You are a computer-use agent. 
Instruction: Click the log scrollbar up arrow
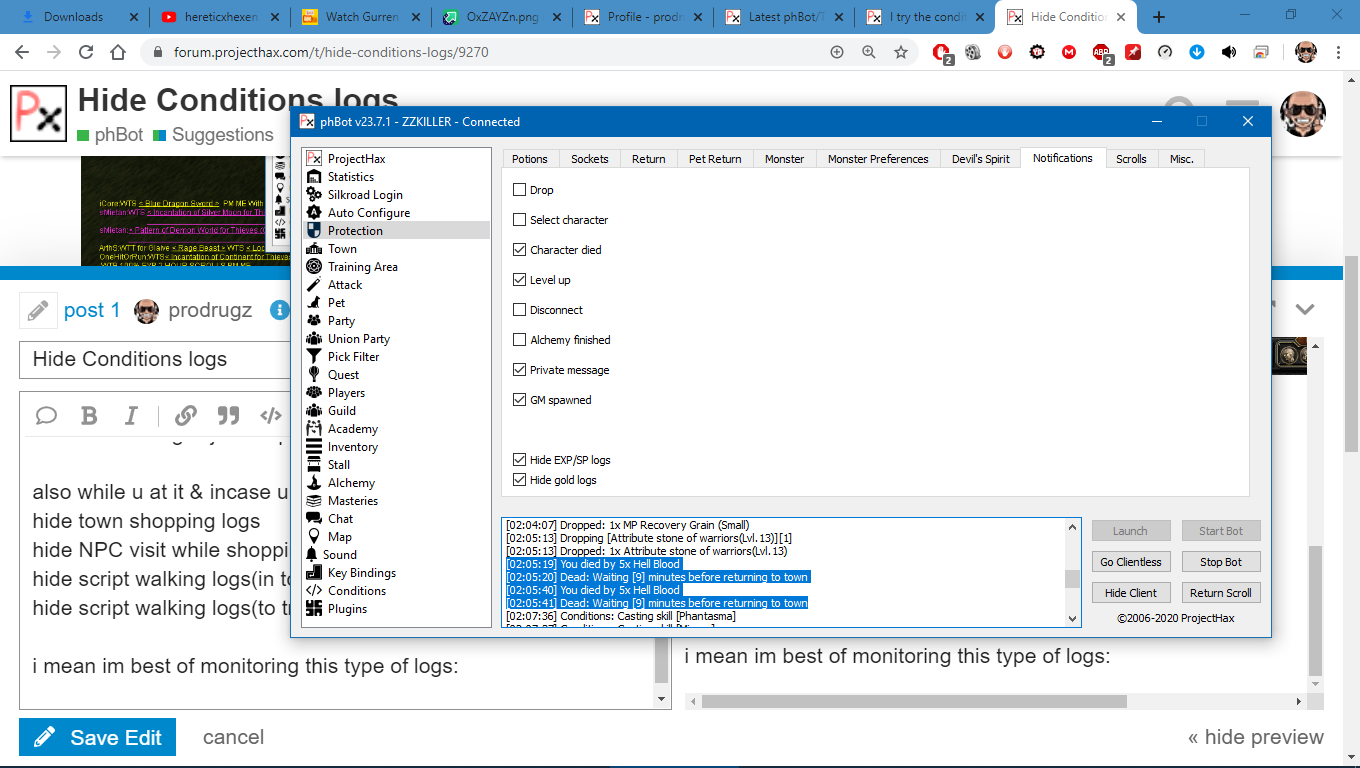[1072, 527]
